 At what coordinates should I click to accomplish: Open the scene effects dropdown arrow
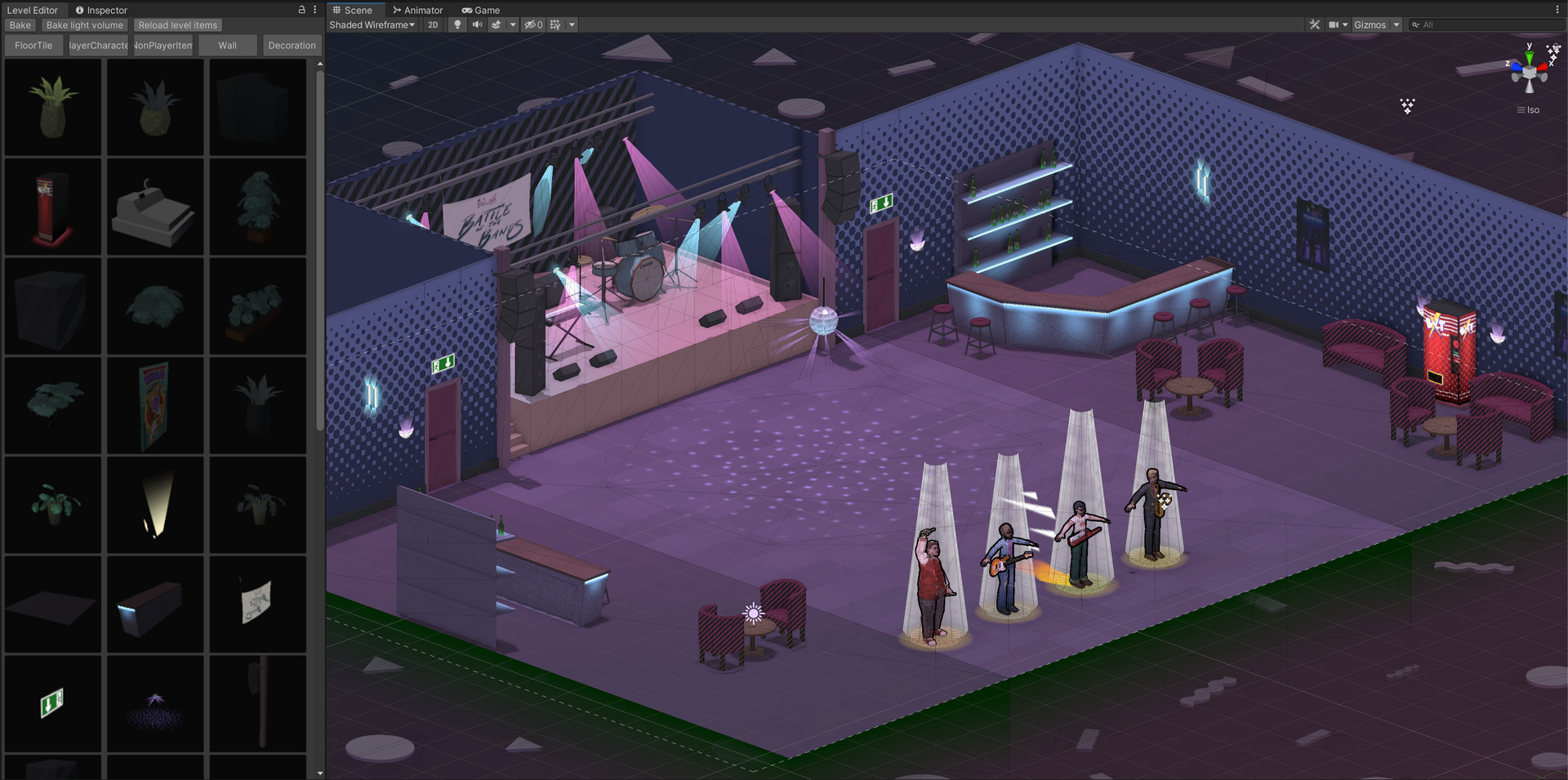(513, 25)
